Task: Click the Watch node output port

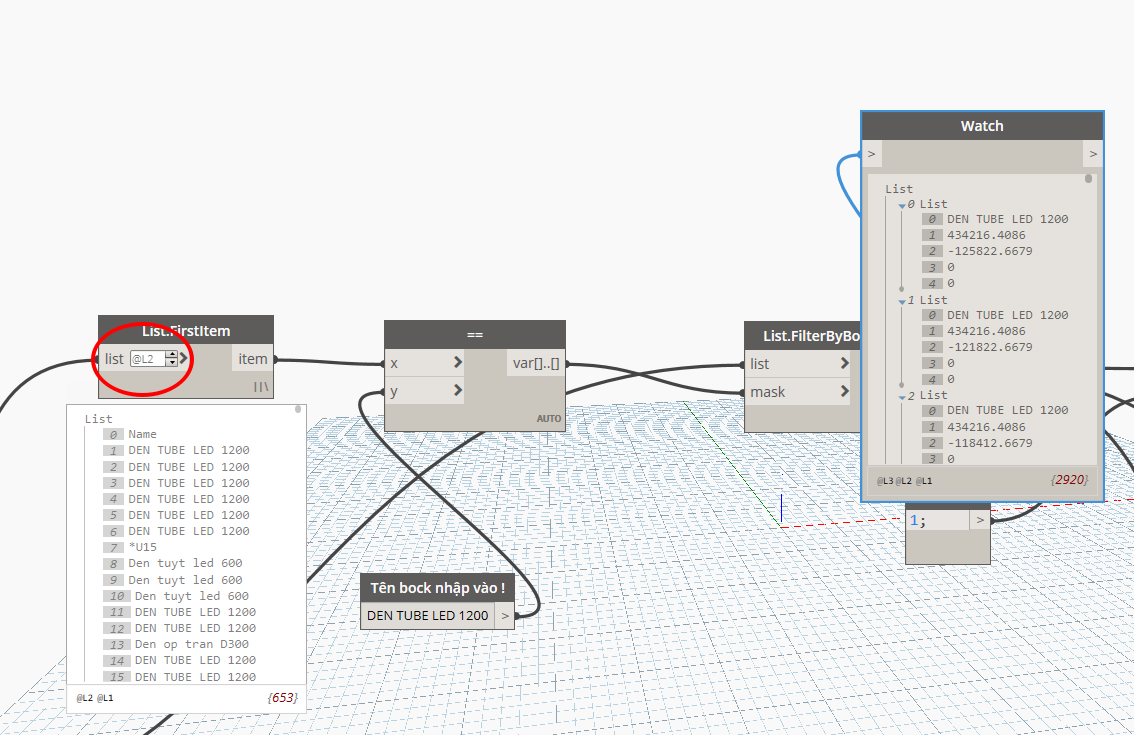Action: (1093, 154)
